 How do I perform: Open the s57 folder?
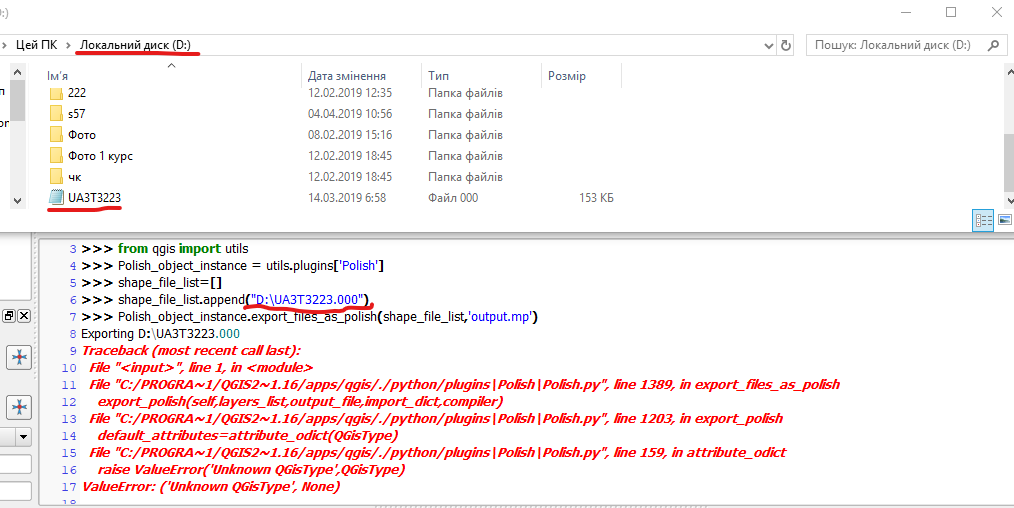(76, 114)
